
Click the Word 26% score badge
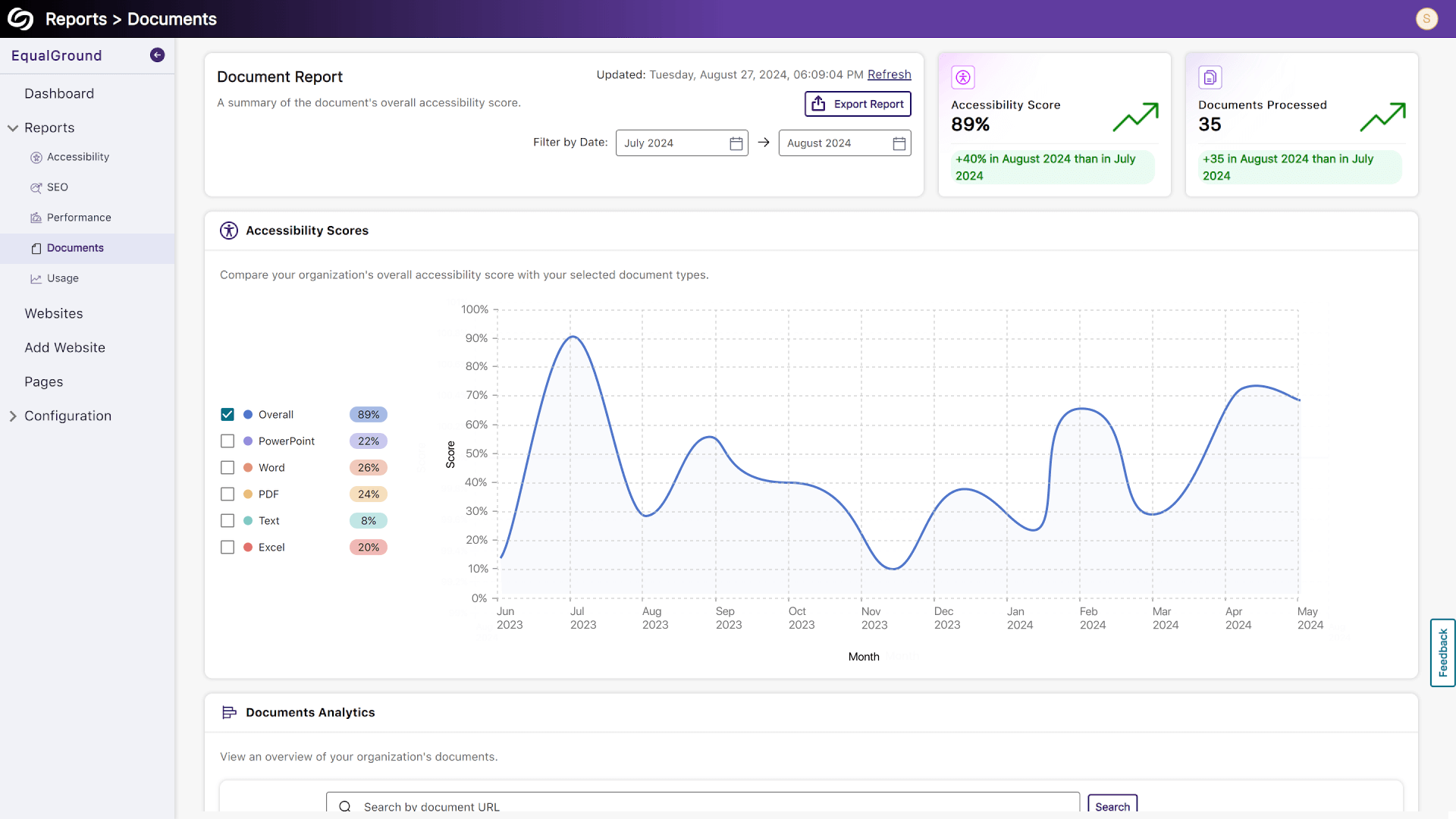click(x=369, y=468)
